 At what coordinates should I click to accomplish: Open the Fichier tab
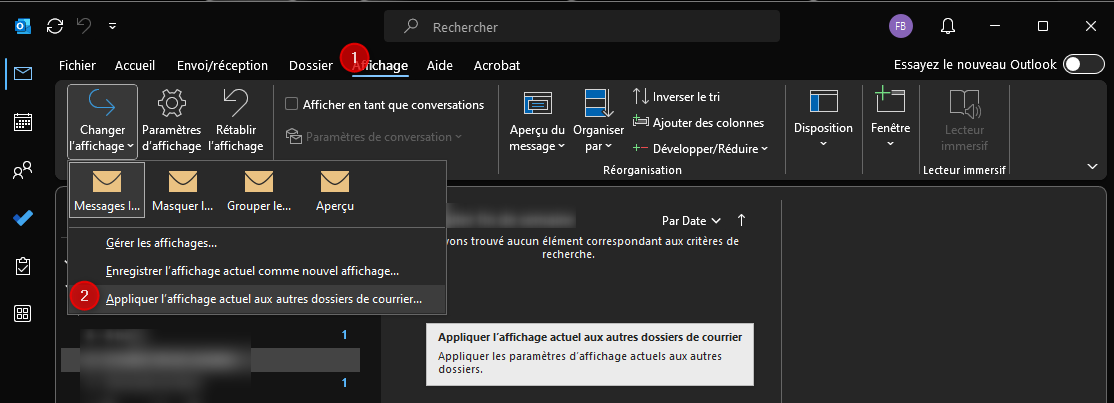pyautogui.click(x=77, y=65)
